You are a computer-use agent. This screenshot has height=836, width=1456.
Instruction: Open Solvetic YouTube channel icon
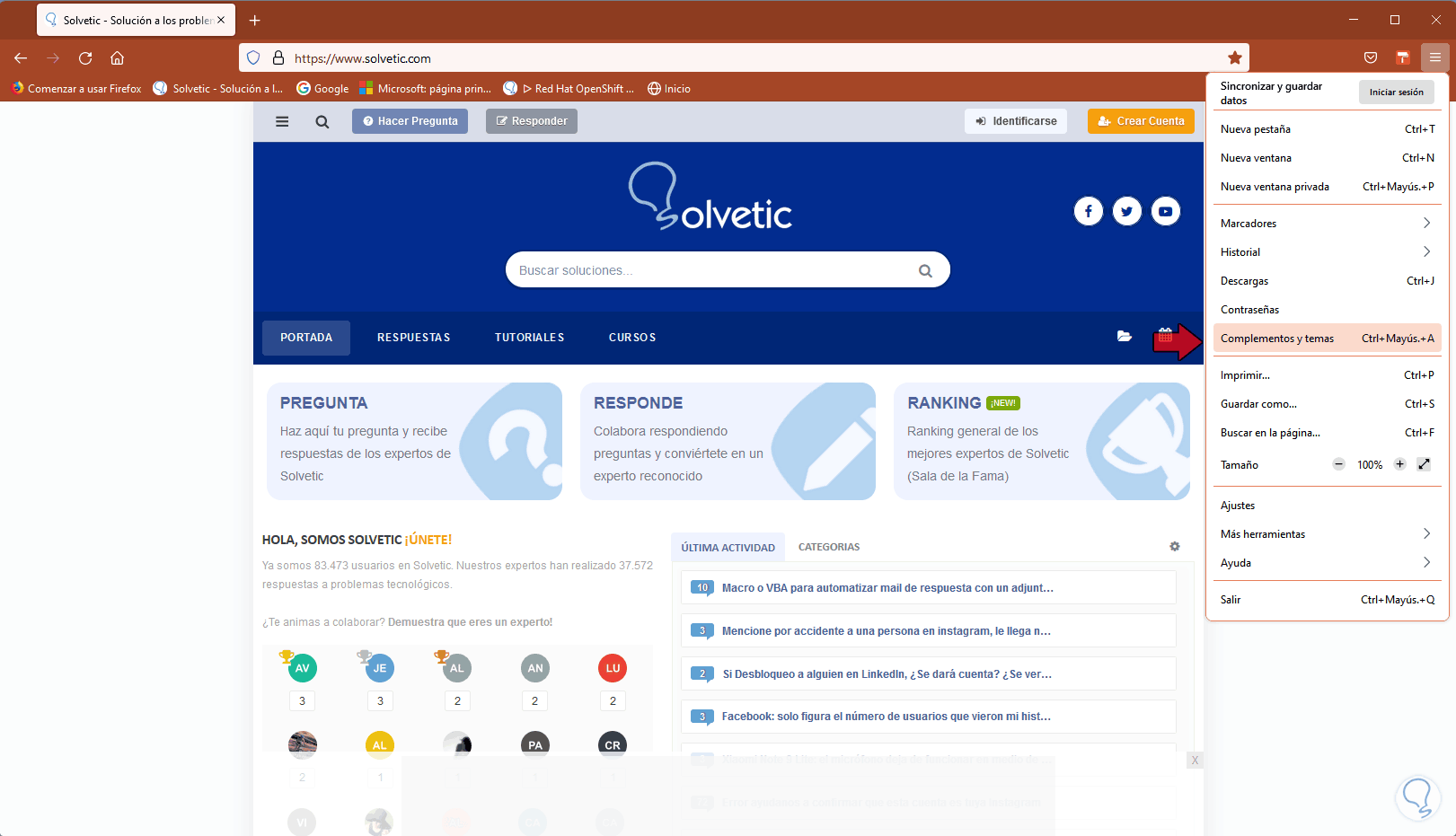click(1166, 211)
